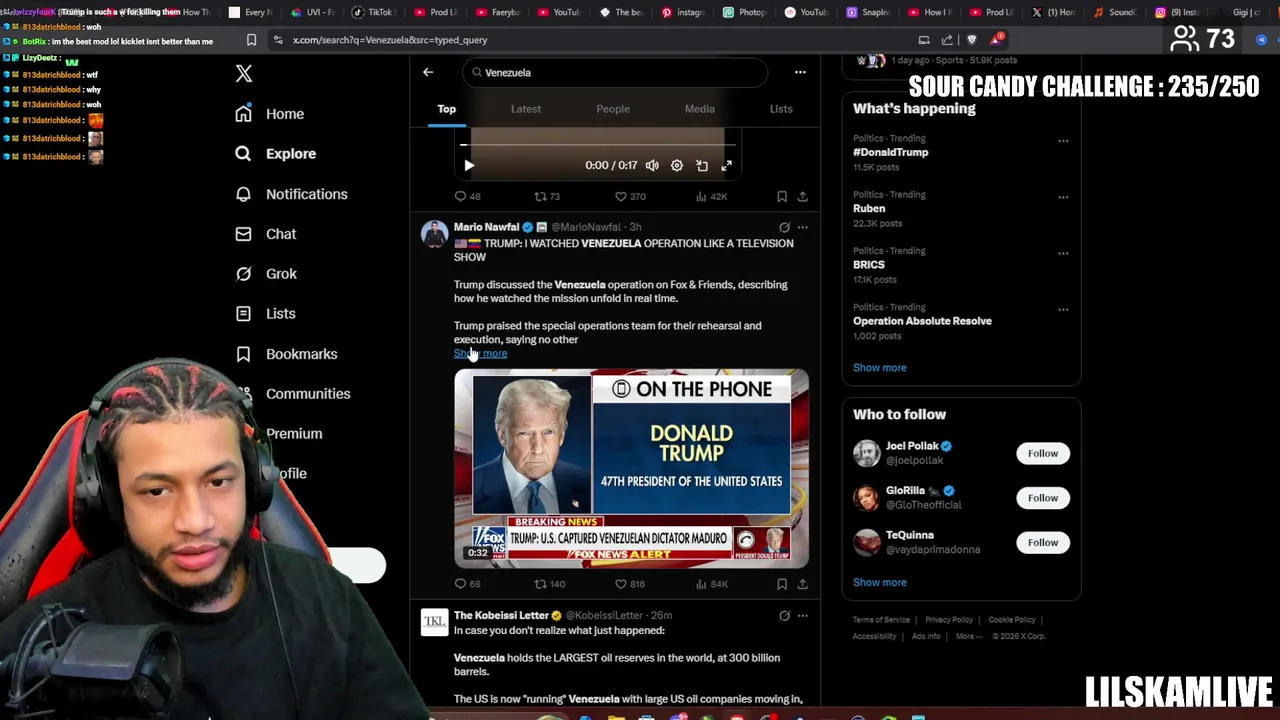The height and width of the screenshot is (720, 1280).
Task: Open the BRICS trending topic
Action: tap(869, 265)
